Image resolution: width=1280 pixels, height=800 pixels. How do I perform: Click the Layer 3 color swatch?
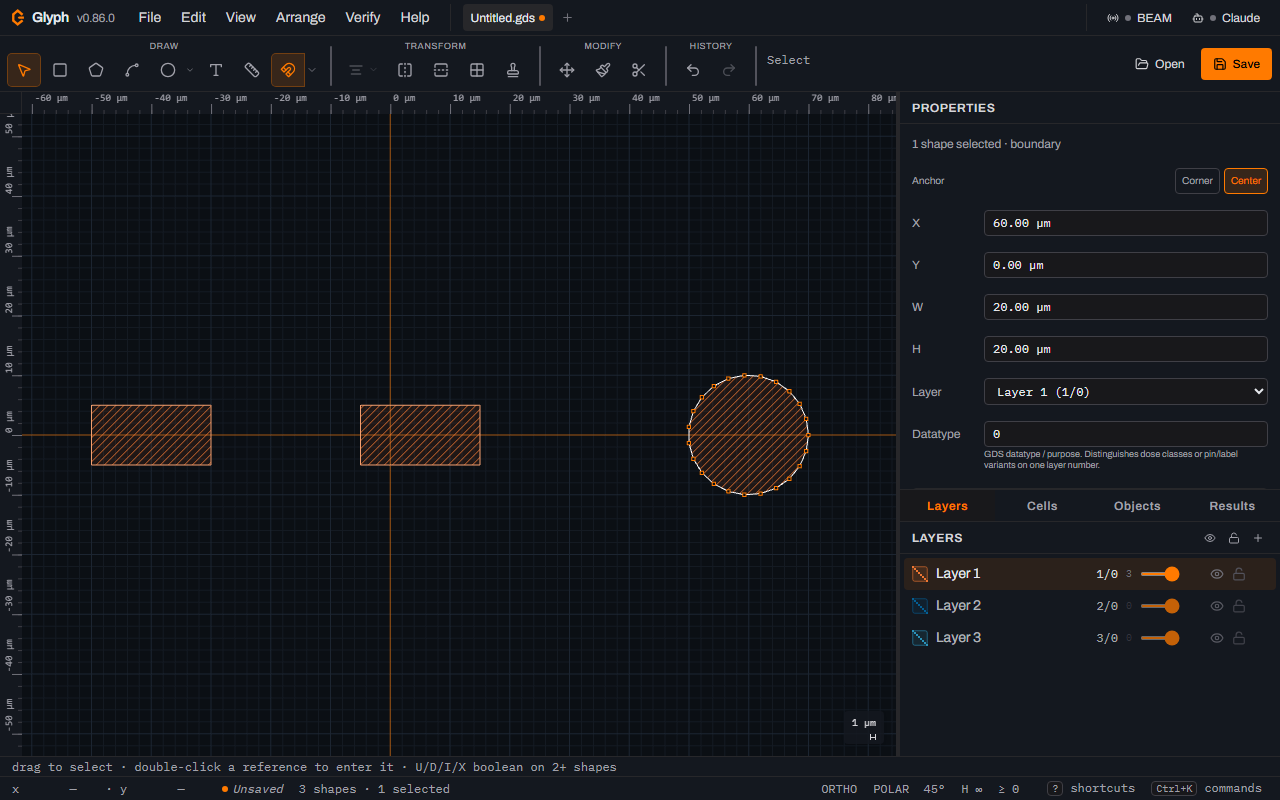click(920, 638)
